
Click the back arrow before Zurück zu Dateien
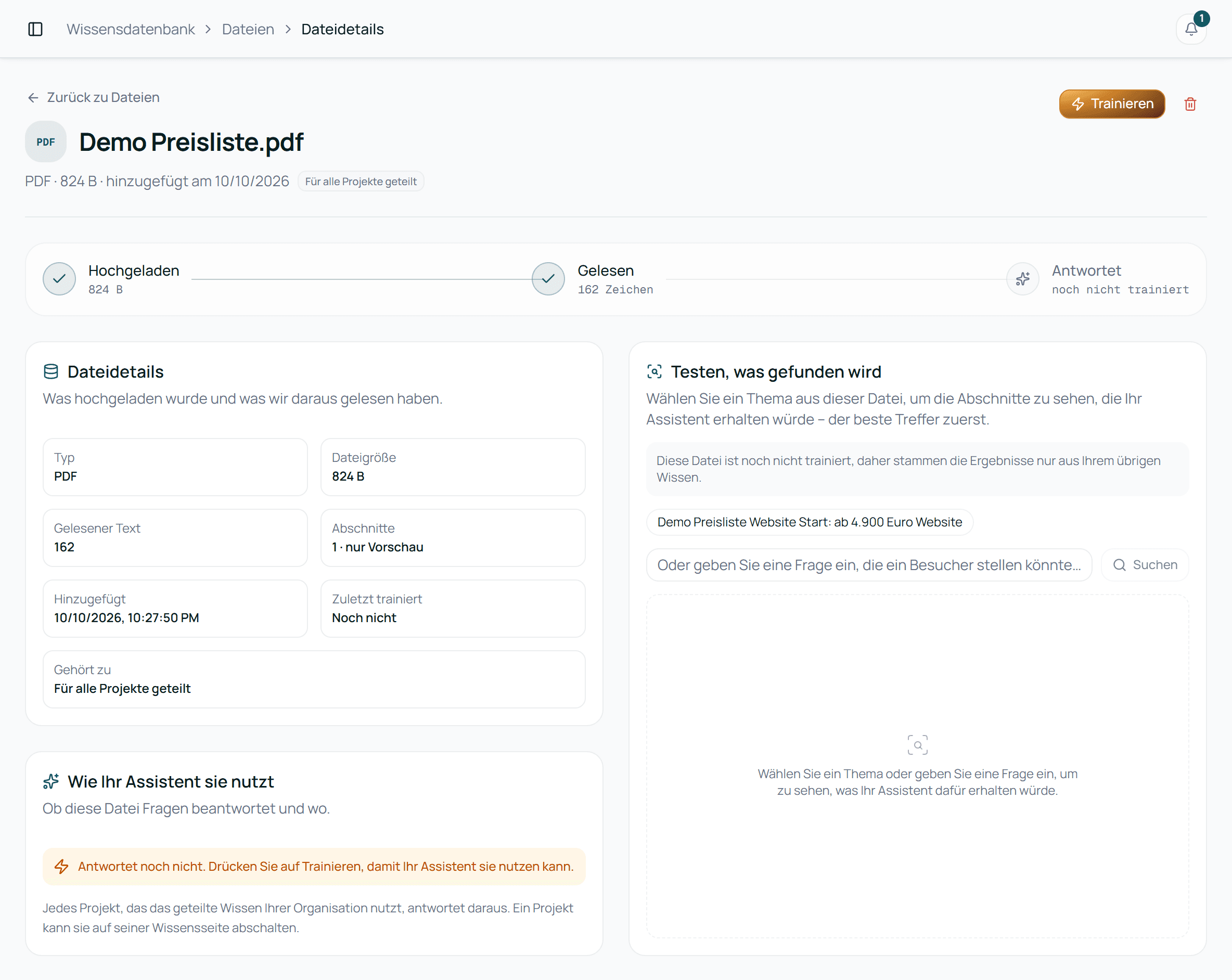tap(33, 98)
